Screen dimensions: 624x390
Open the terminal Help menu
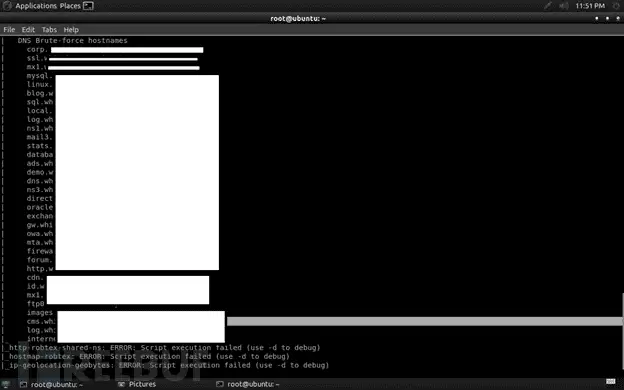click(x=71, y=30)
